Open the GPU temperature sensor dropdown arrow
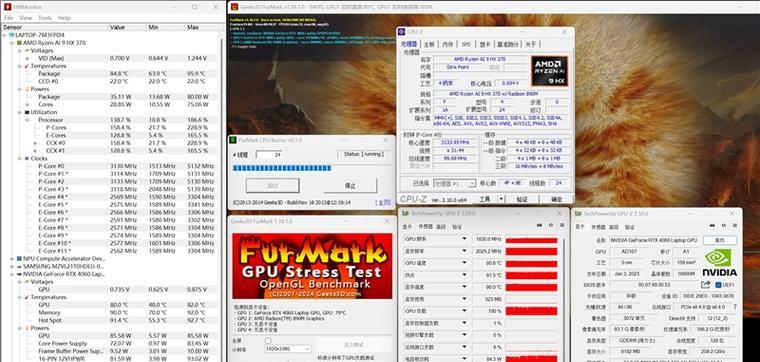The height and width of the screenshot is (362, 760). click(x=464, y=263)
